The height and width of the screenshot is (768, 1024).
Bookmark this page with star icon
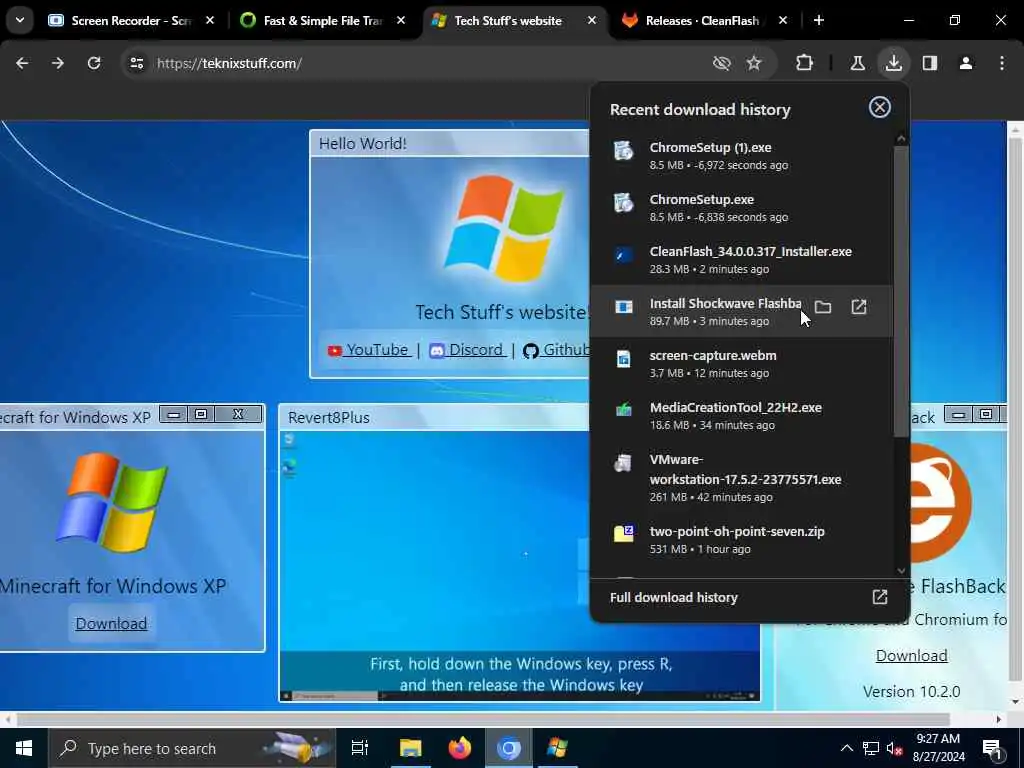click(x=754, y=63)
